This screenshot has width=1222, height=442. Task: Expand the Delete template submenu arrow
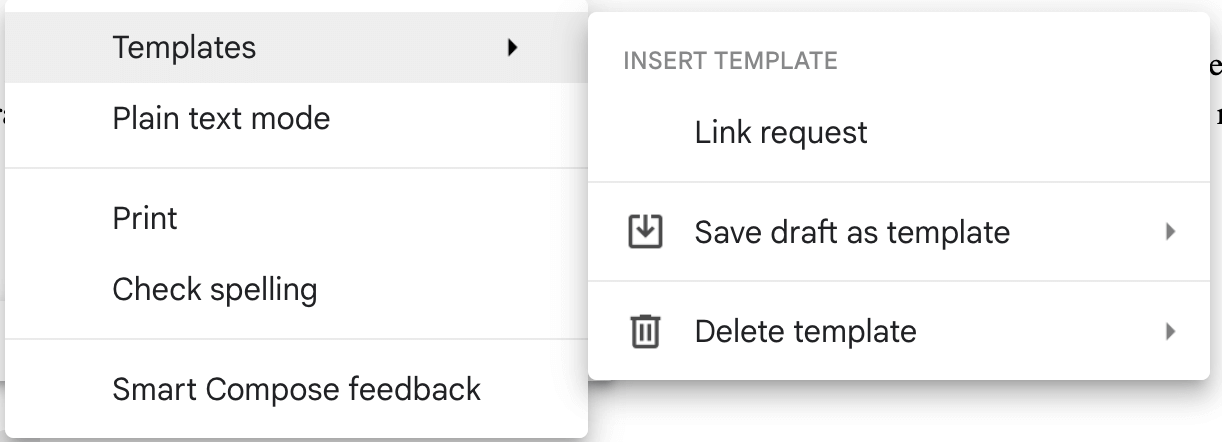pyautogui.click(x=1169, y=331)
